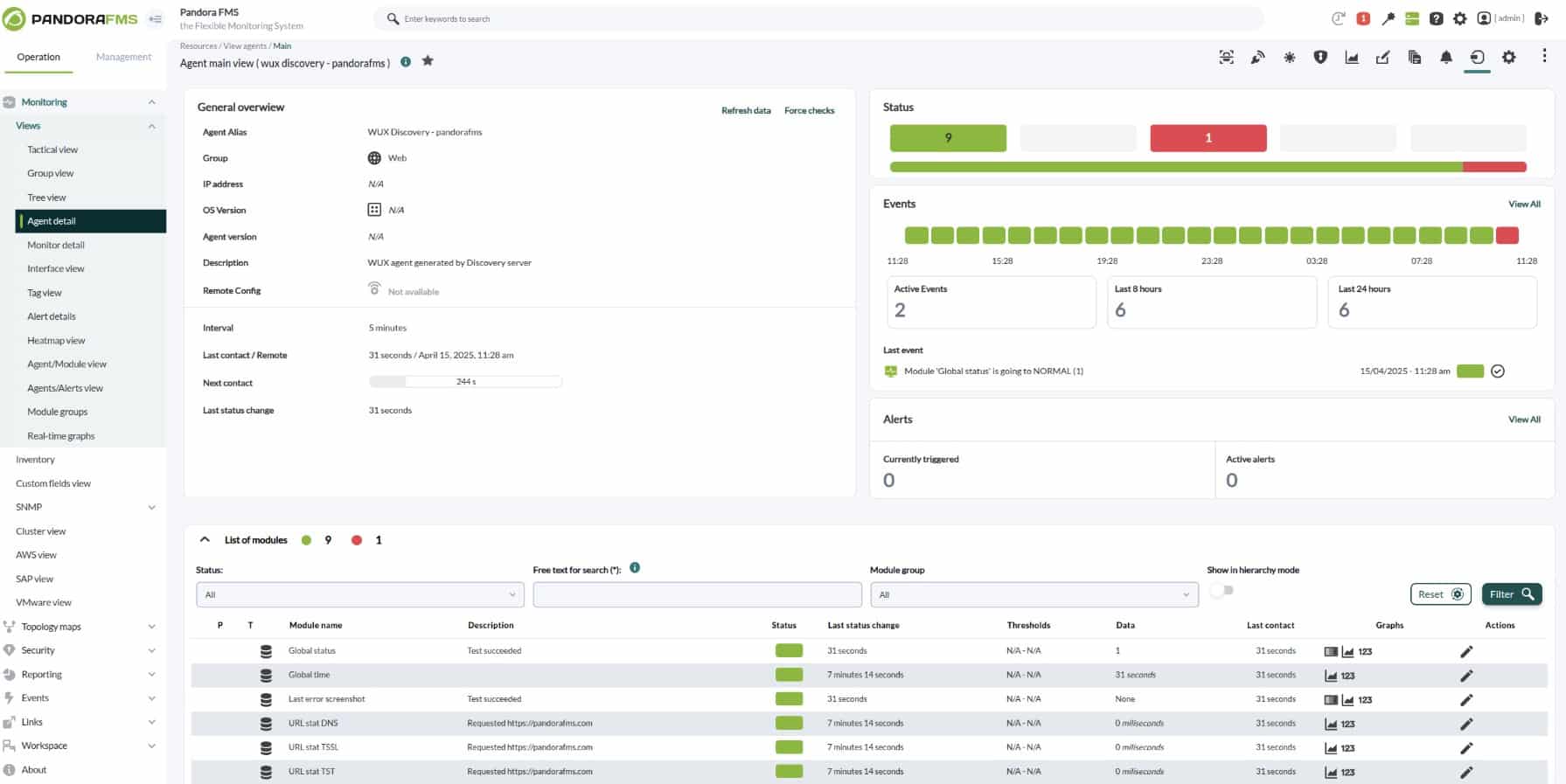Open agent scan view icon
Image resolution: width=1566 pixels, height=784 pixels.
[x=1227, y=58]
